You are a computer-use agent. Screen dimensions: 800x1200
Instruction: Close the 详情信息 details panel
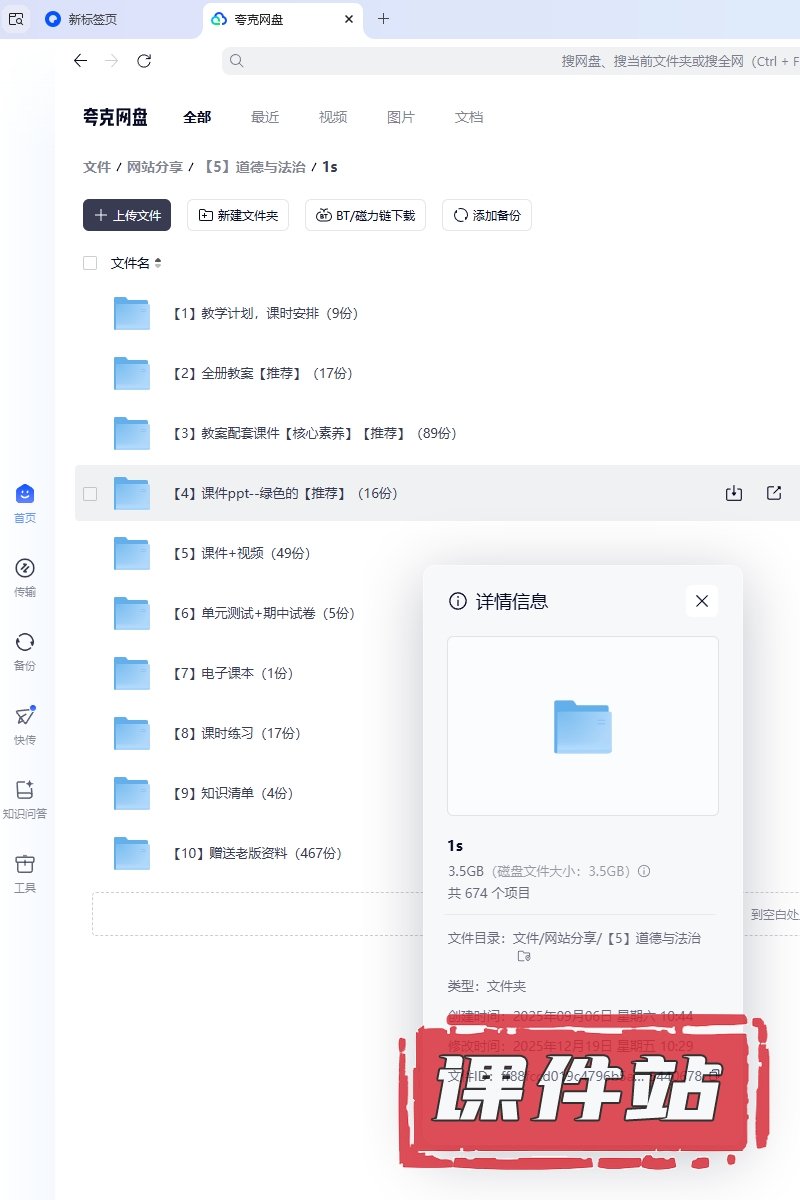point(702,601)
